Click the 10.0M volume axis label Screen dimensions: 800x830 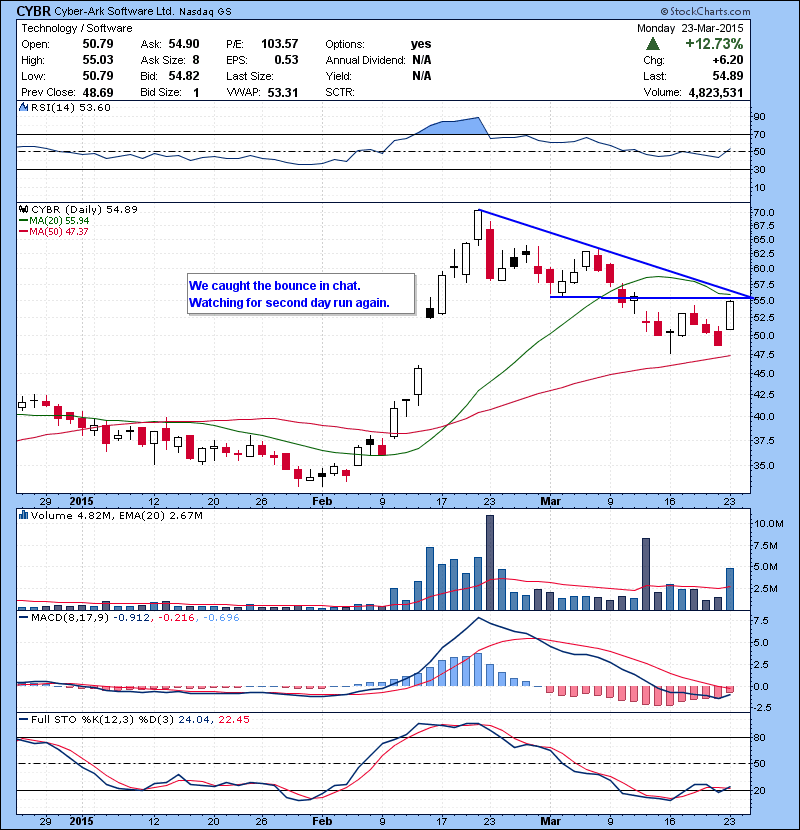tap(769, 524)
